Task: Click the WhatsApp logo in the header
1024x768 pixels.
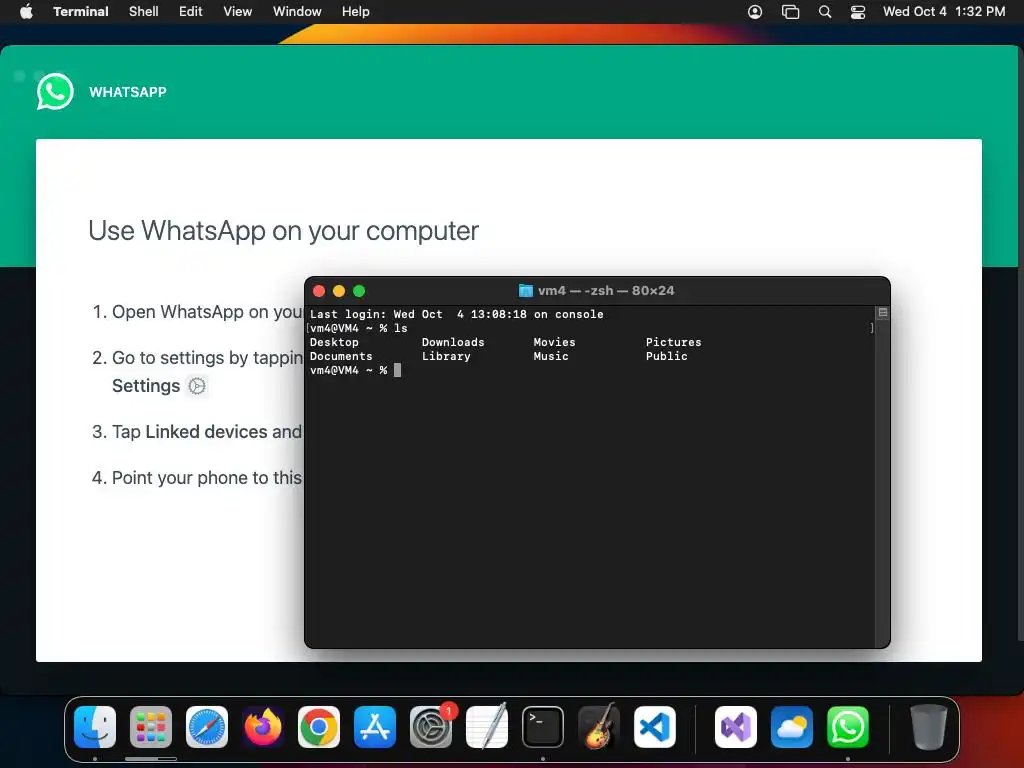Action: 55,91
